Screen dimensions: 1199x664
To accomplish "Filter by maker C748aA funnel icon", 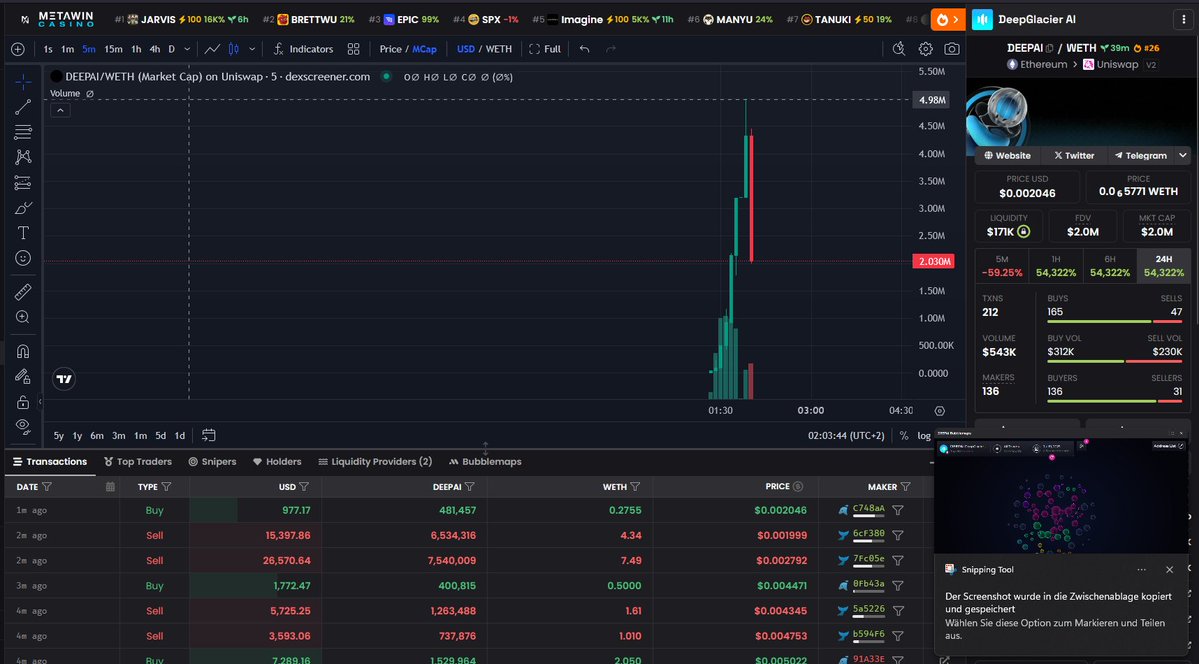I will coord(898,510).
